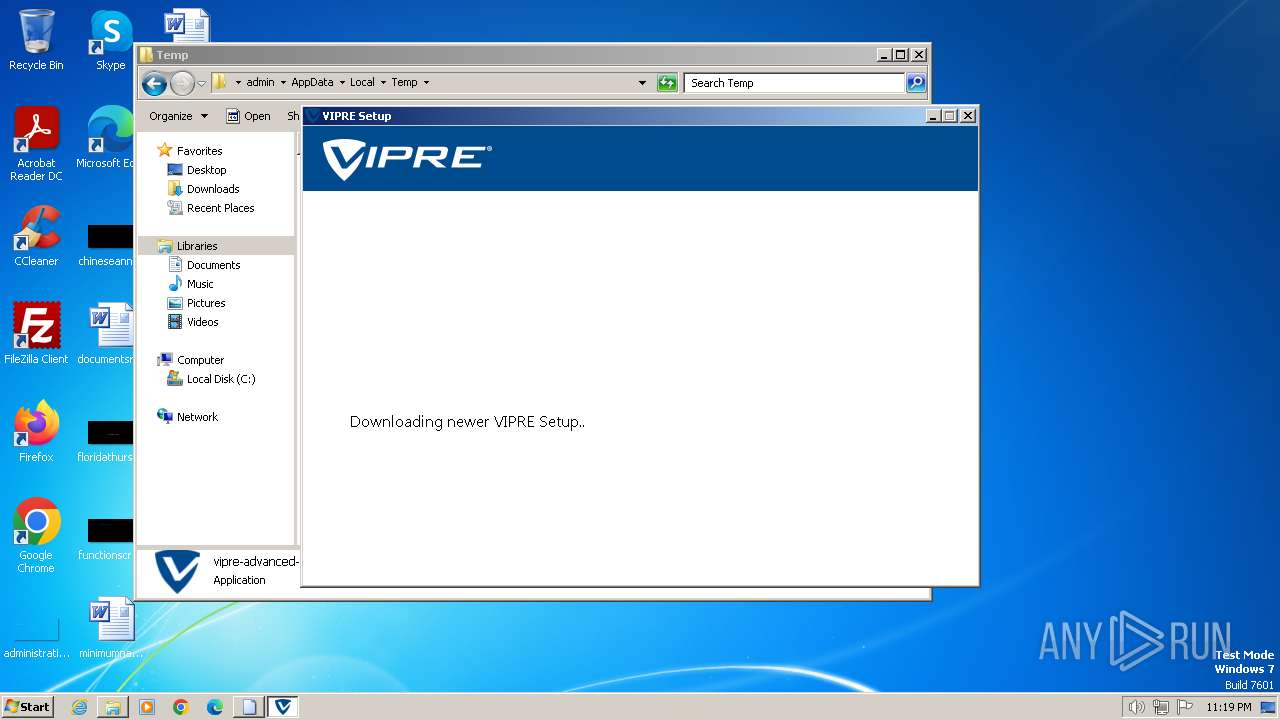The width and height of the screenshot is (1280, 720).
Task: Expand the admin breadcrumb arrow
Action: coord(283,83)
